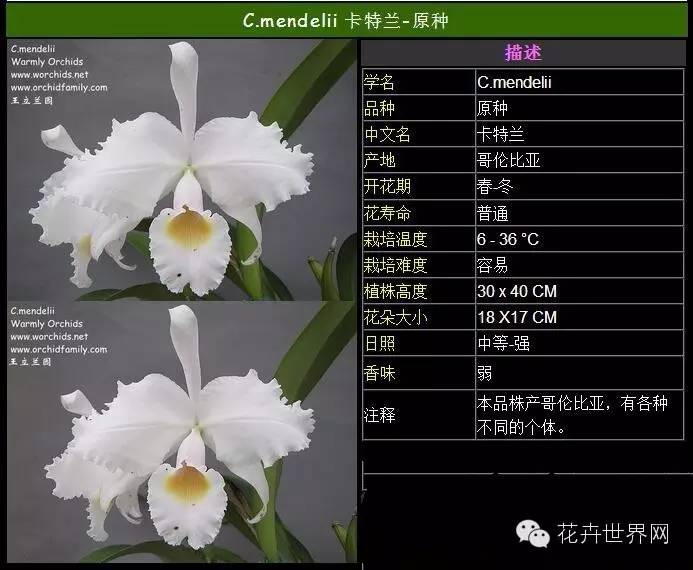Select the 产地 row label
The image size is (693, 570).
[379, 160]
